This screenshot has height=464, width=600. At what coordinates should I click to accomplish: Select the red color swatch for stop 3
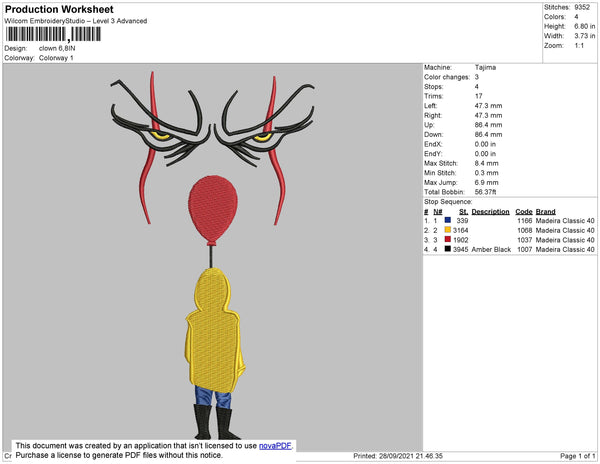pyautogui.click(x=448, y=239)
